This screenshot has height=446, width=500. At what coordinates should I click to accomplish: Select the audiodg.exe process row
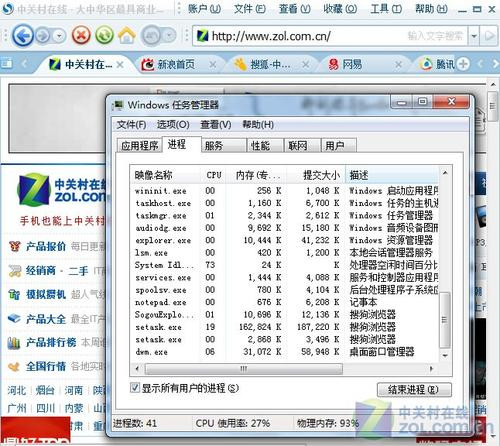(x=285, y=228)
